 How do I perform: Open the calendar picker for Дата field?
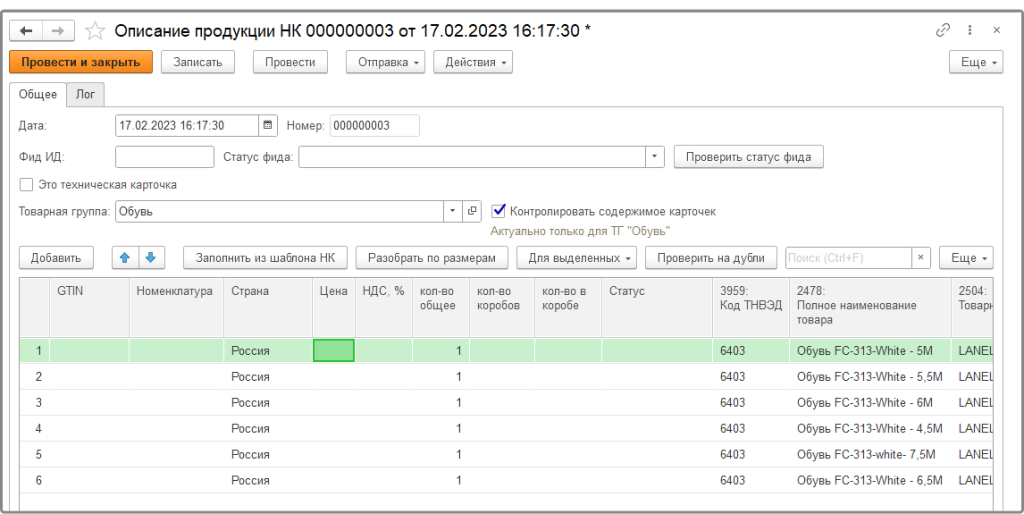click(267, 125)
